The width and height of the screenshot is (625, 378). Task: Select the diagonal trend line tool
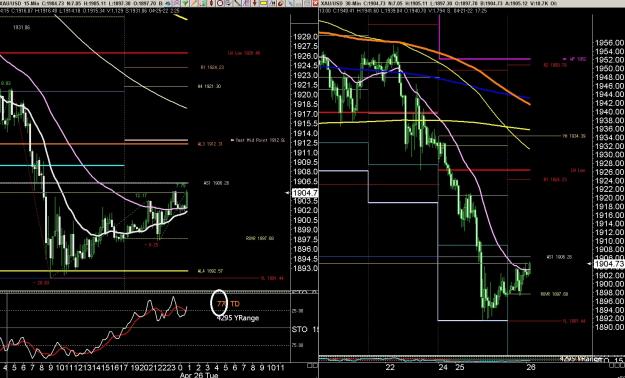(x=237, y=3)
